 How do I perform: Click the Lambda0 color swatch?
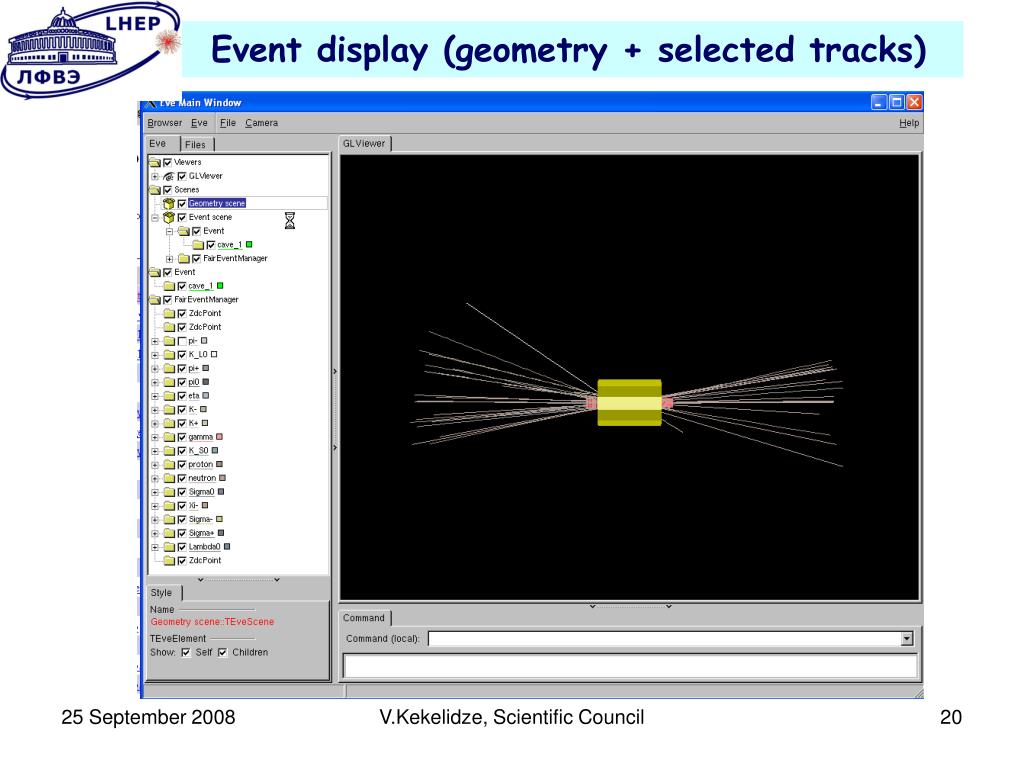click(227, 546)
